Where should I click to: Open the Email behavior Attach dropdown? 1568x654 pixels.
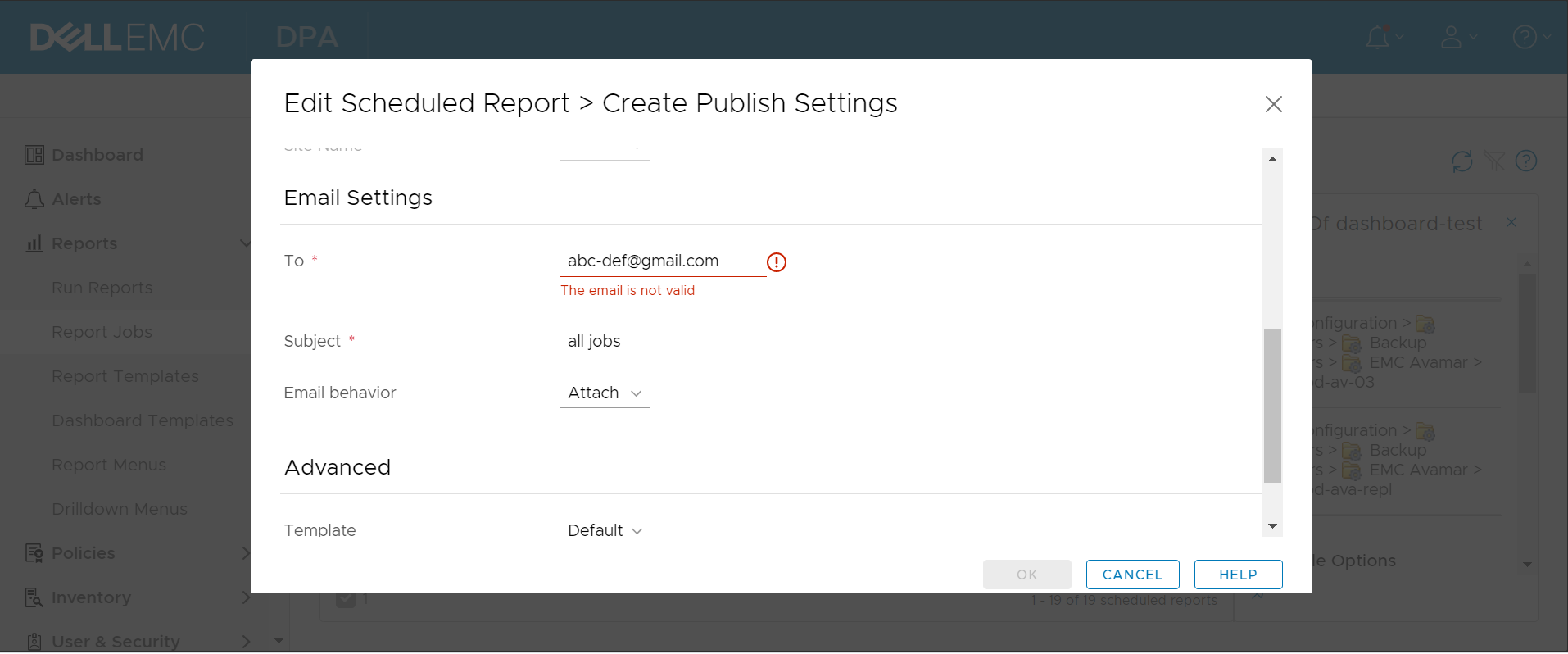point(605,393)
